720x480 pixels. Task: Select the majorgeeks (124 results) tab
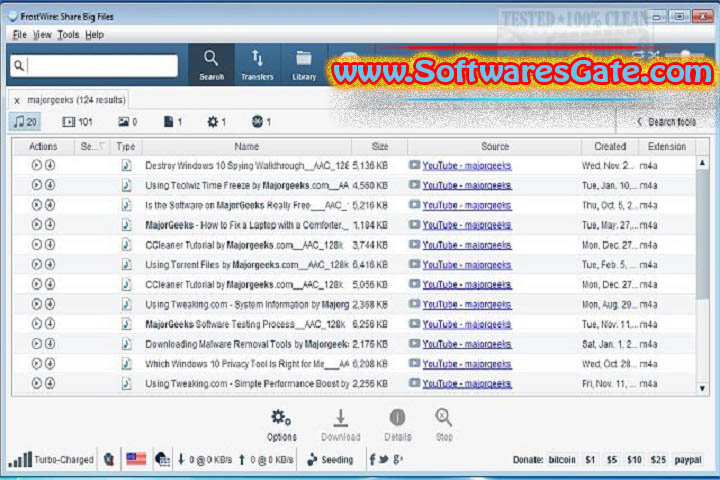76,100
